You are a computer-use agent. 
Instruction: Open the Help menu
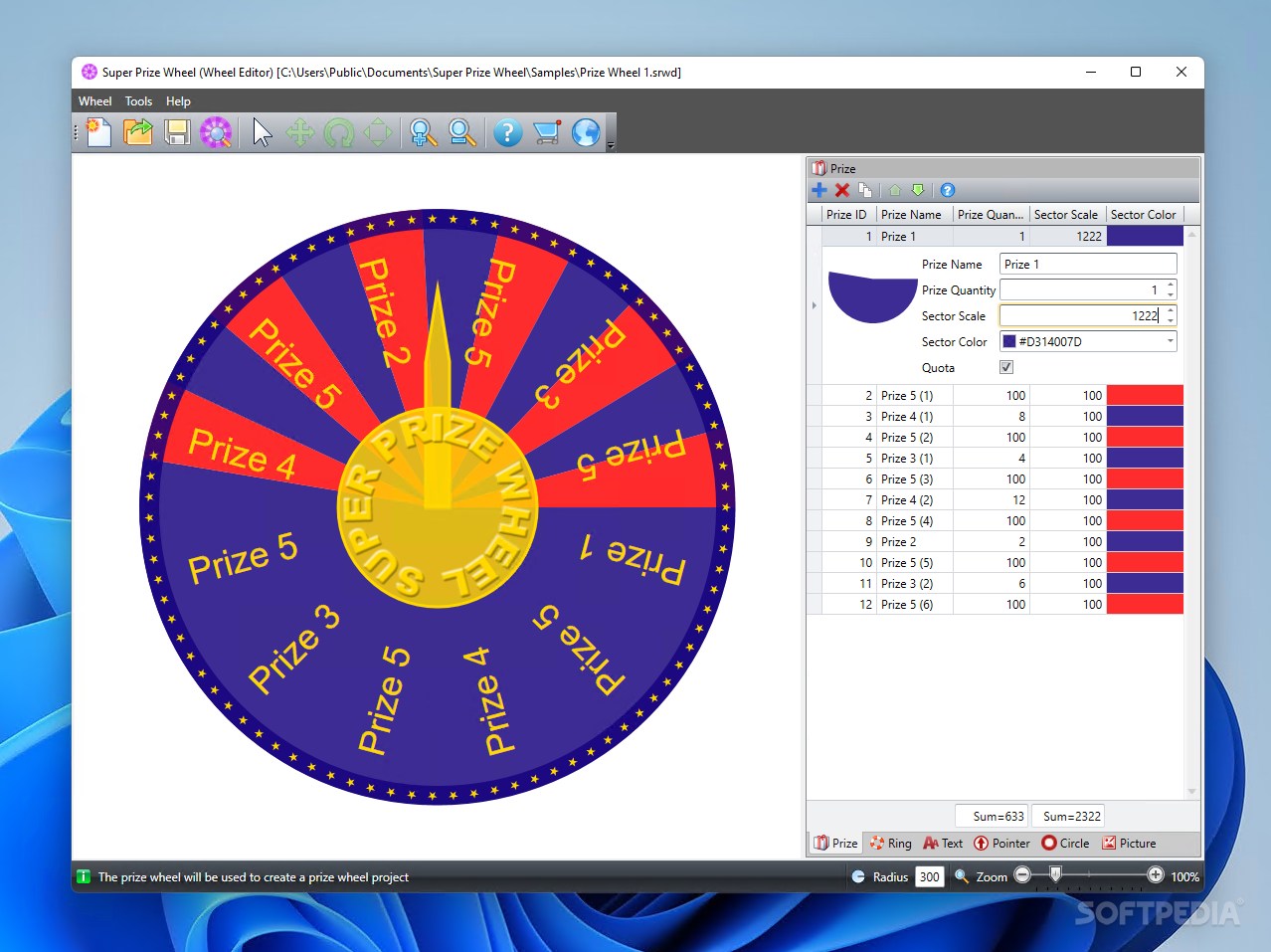click(x=178, y=101)
